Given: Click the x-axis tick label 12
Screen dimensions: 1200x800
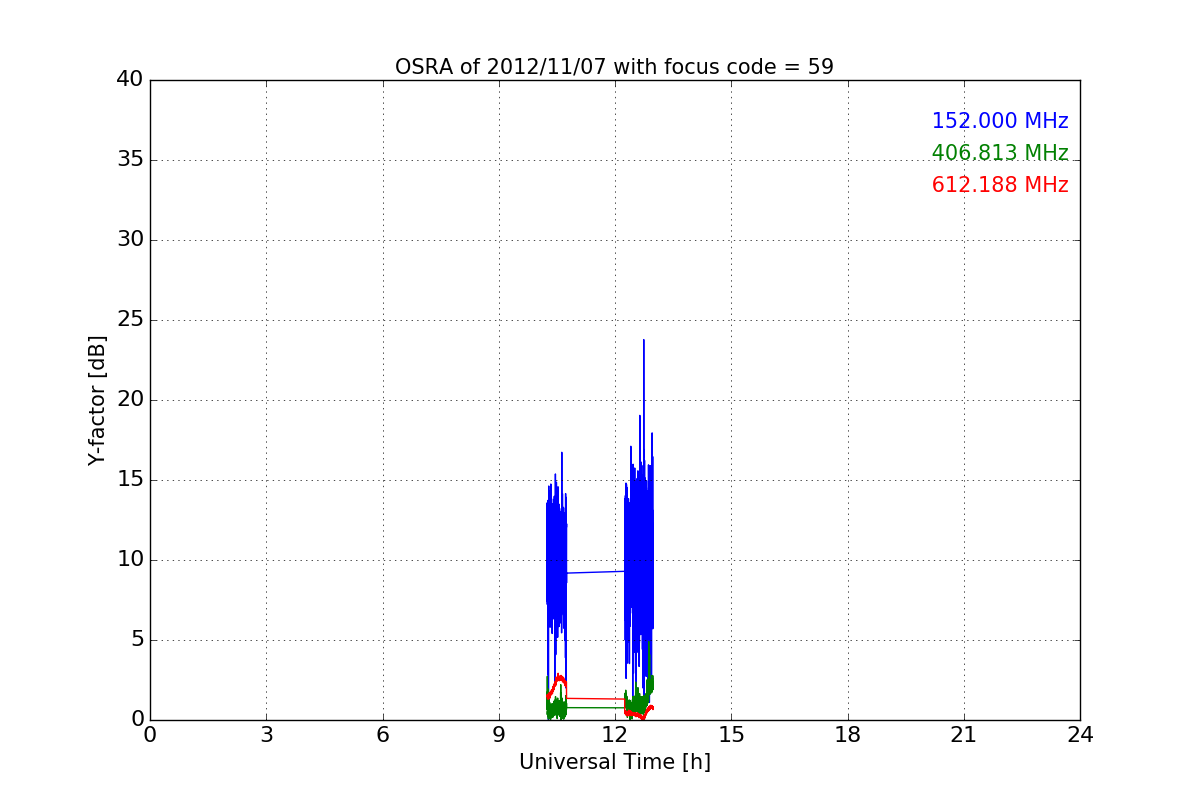Looking at the screenshot, I should [x=615, y=735].
